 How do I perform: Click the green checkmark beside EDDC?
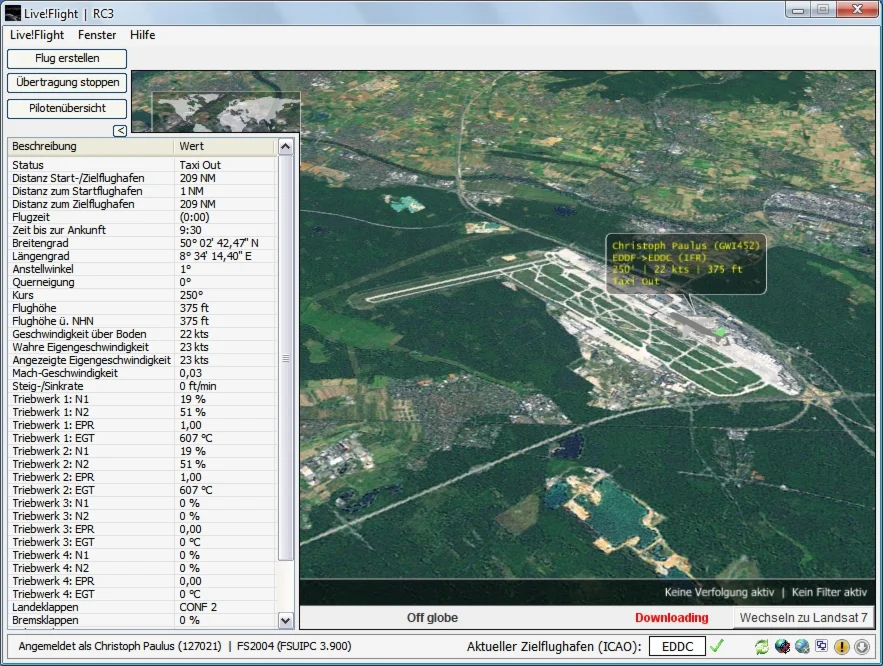coord(717,646)
